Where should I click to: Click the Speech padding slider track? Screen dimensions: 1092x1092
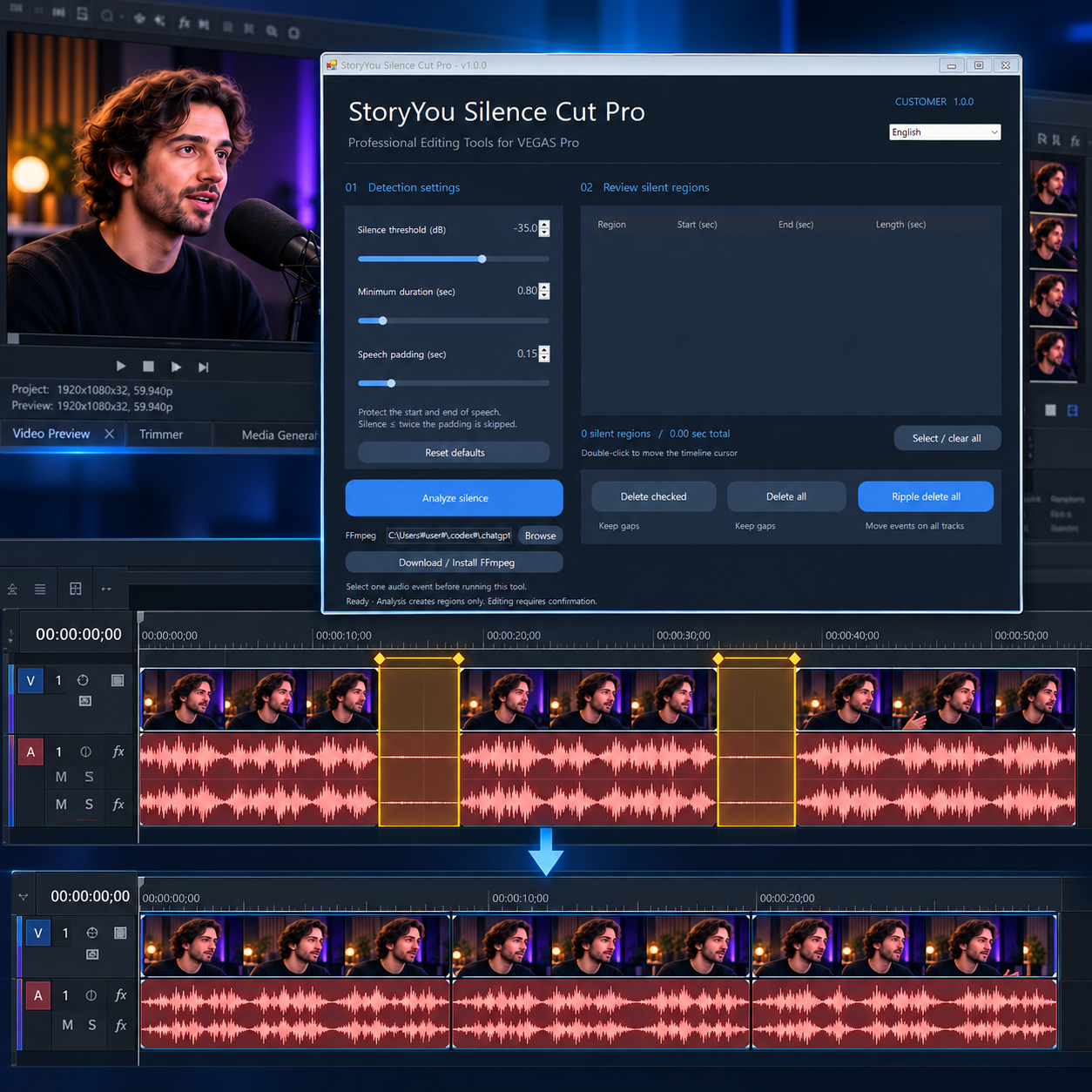454,383
